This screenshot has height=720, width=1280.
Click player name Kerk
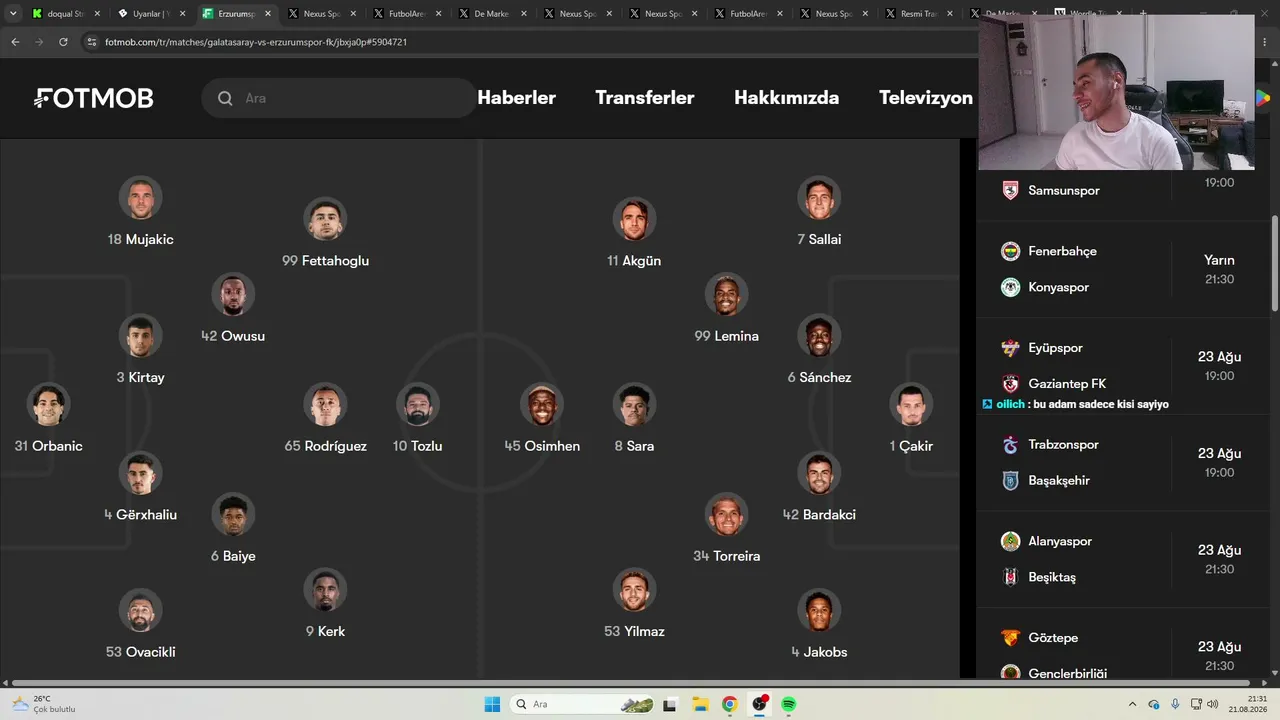(331, 632)
